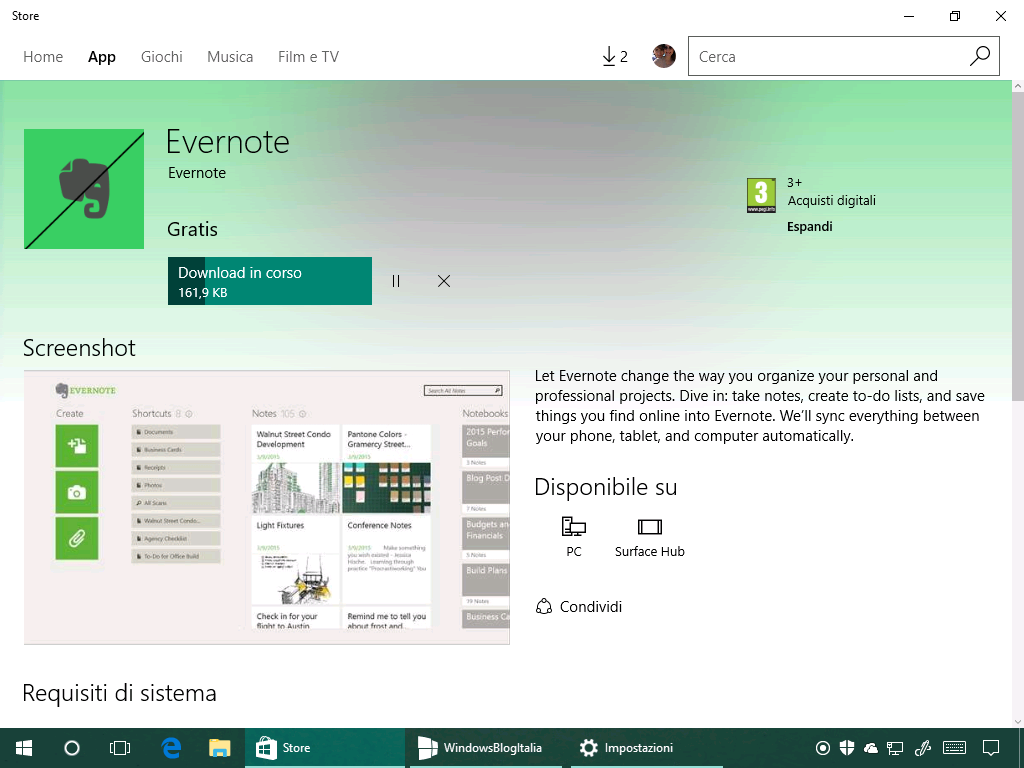
Task: Open the downloads queue showing 2
Action: click(615, 57)
